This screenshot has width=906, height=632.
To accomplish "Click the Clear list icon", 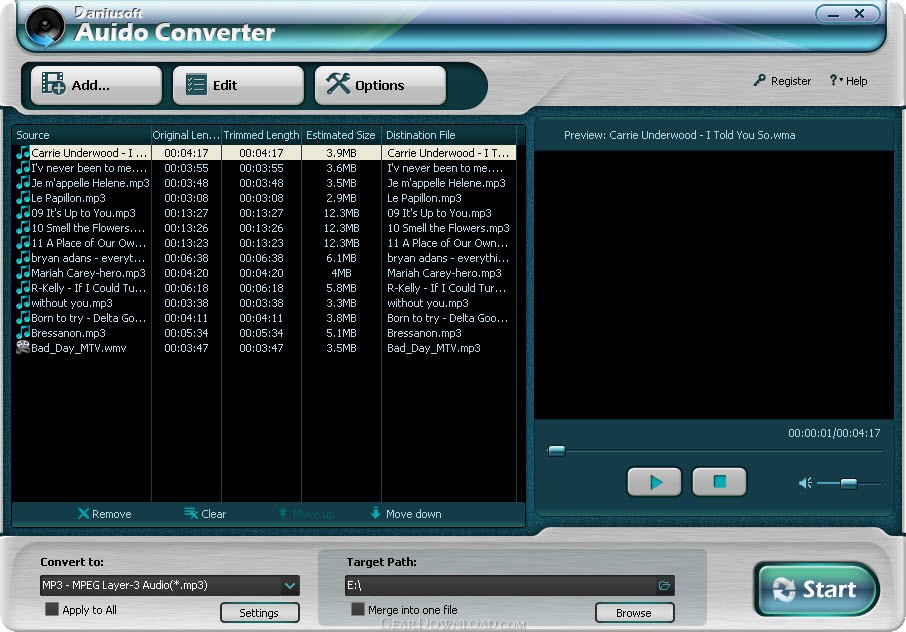I will 191,513.
